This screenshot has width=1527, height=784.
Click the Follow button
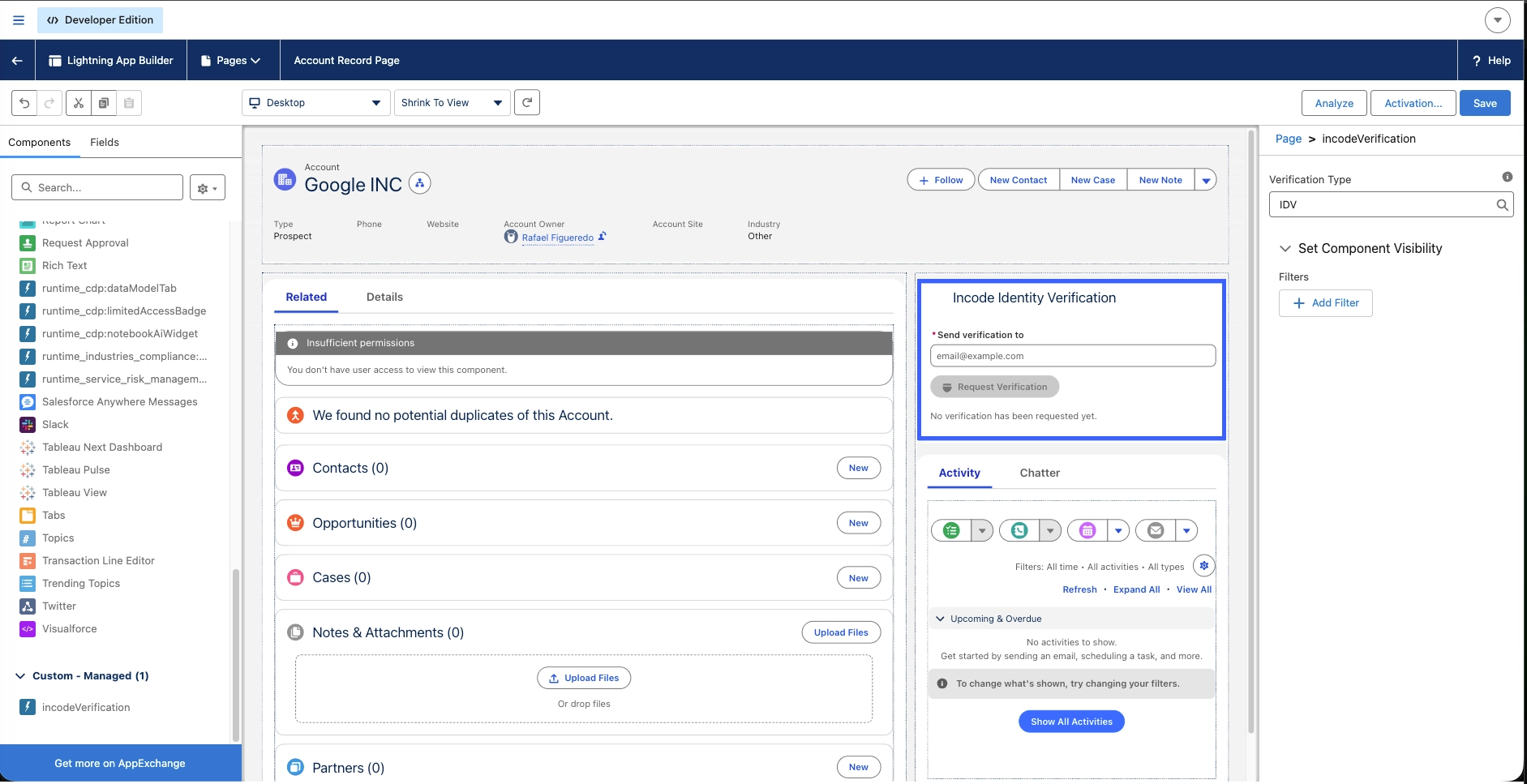941,180
